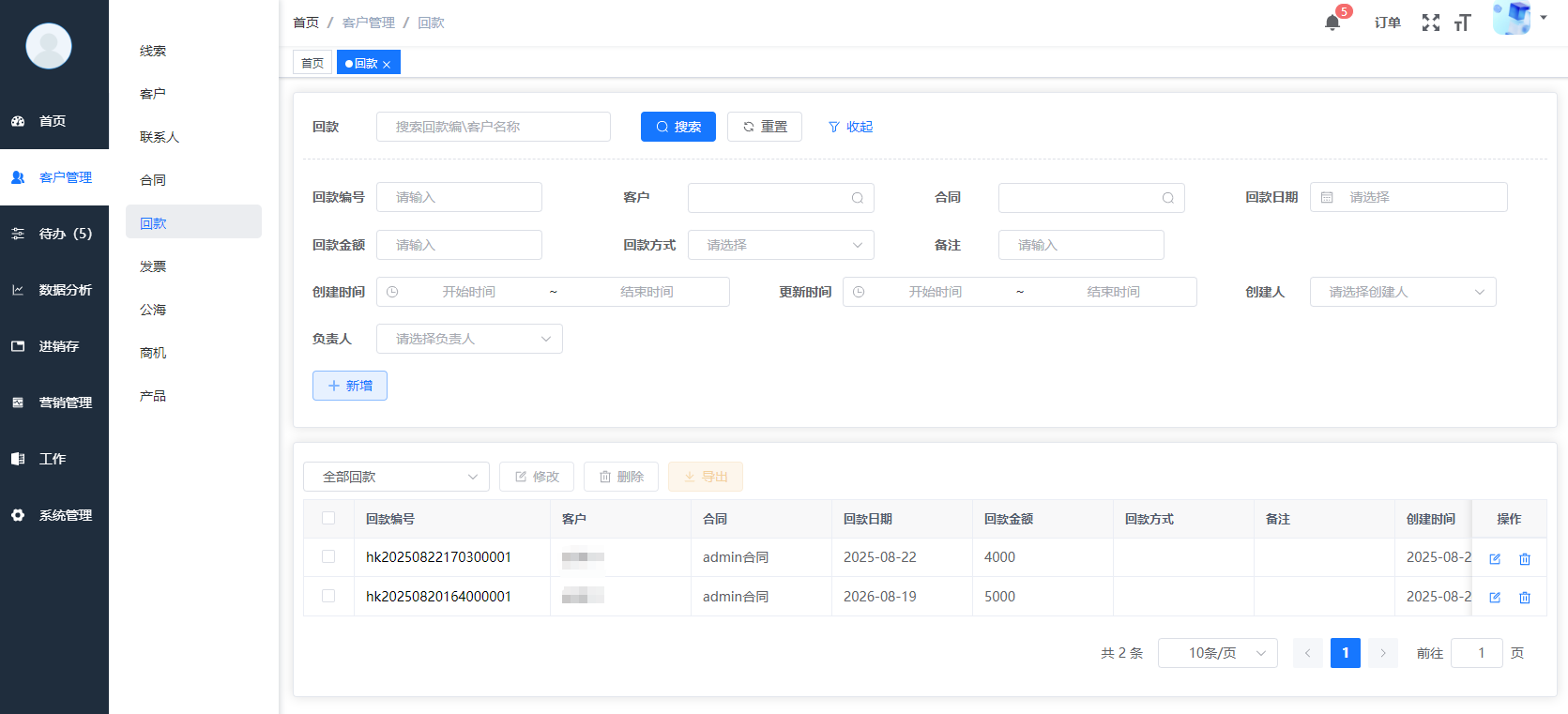Viewport: 1568px width, 714px height.
Task: Open 客户 in the submenu
Action: (x=153, y=94)
